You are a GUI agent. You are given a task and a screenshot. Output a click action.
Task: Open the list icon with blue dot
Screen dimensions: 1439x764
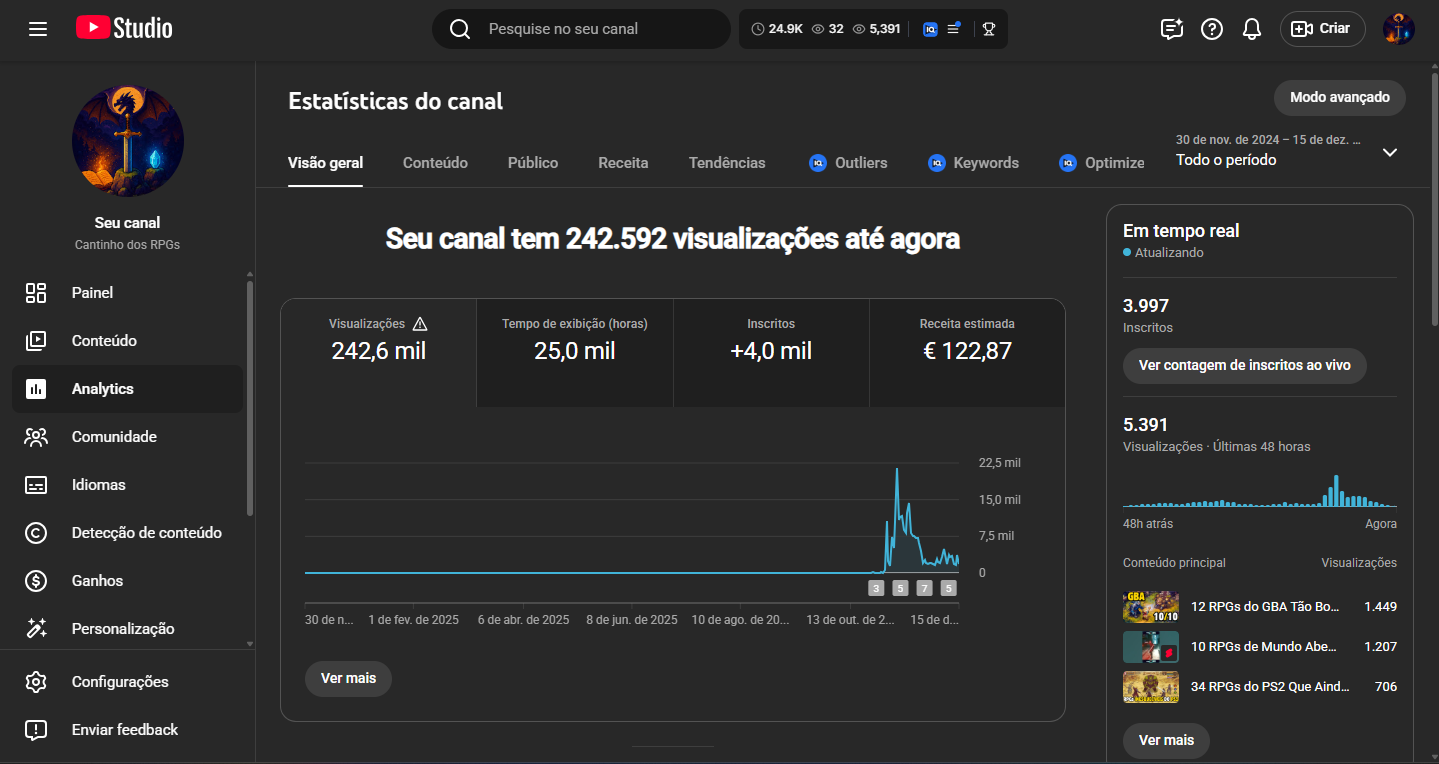click(x=954, y=28)
